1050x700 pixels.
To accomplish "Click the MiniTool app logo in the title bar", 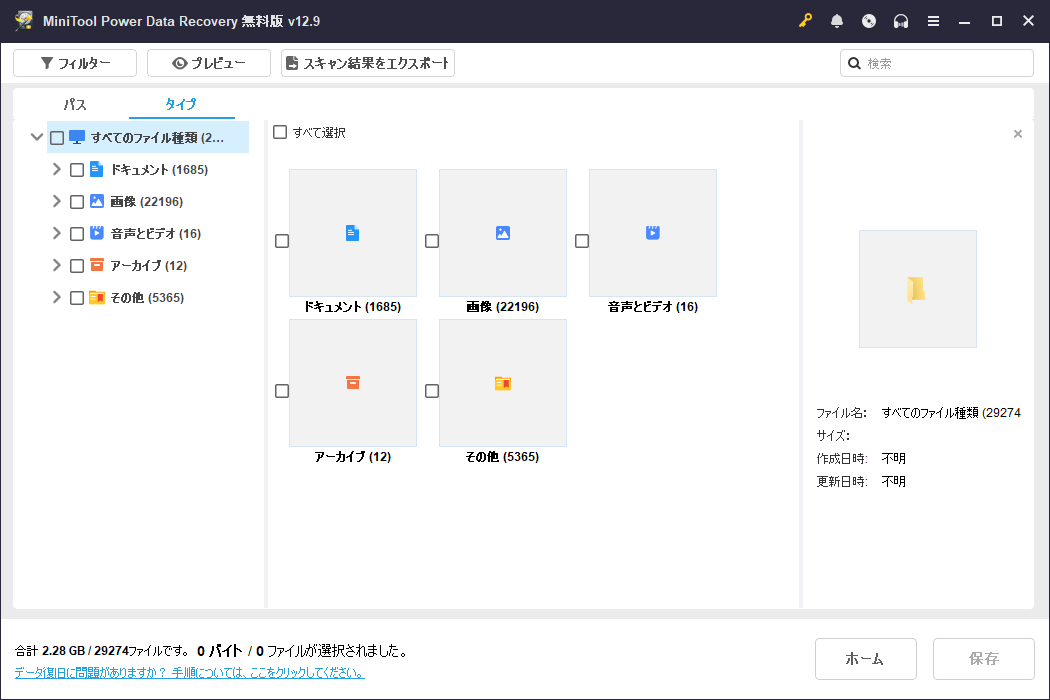I will [x=23, y=21].
